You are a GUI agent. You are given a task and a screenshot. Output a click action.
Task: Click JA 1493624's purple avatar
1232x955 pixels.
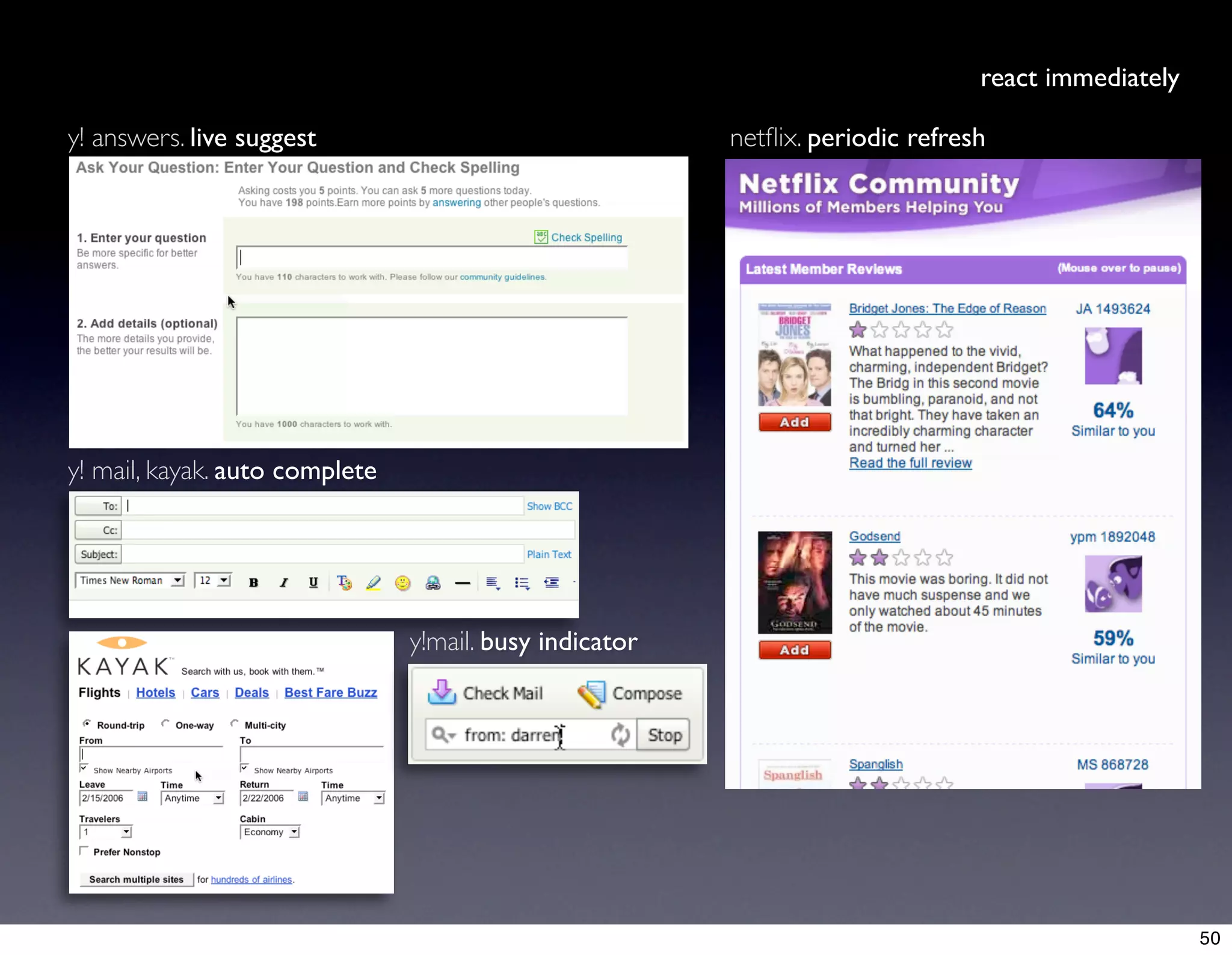pos(1113,355)
